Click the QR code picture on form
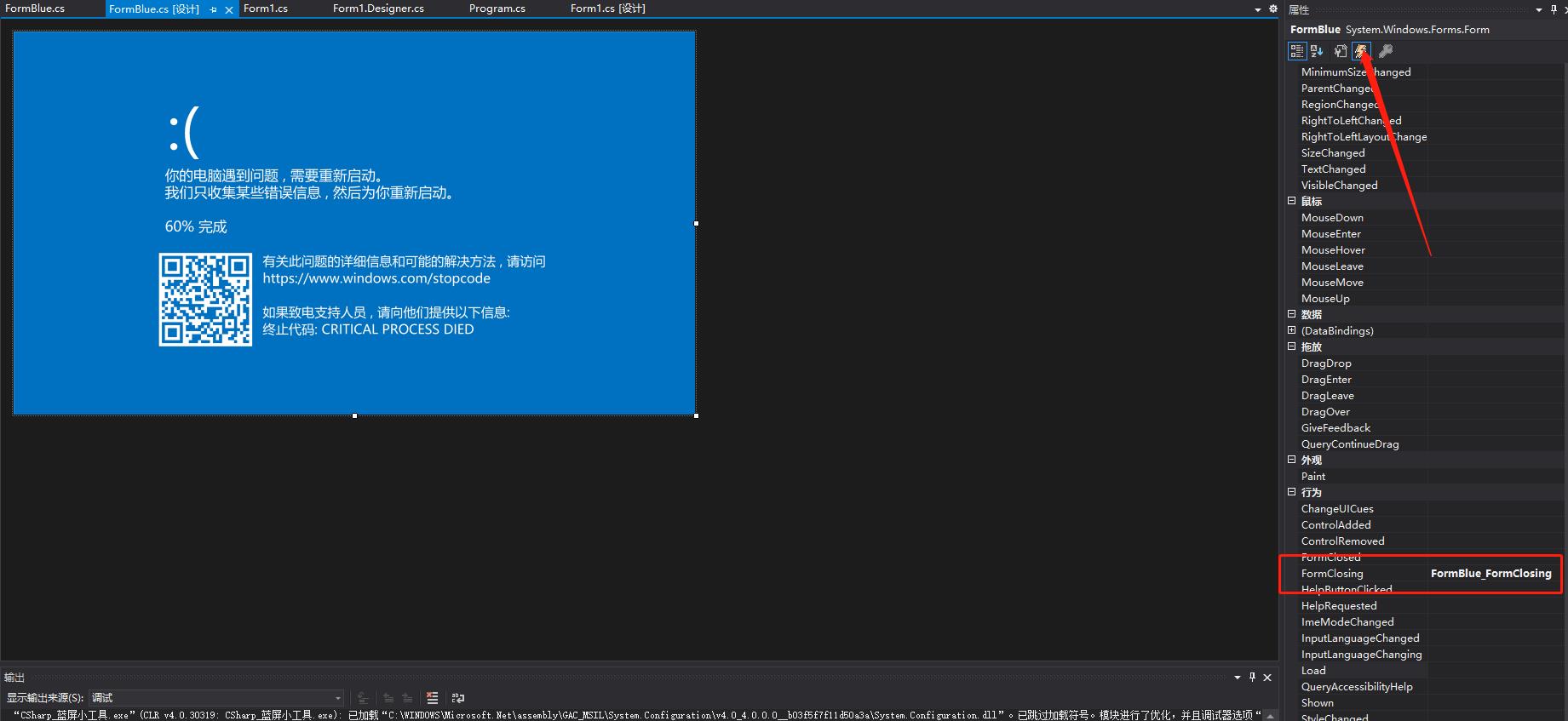The image size is (1568, 721). coord(205,300)
